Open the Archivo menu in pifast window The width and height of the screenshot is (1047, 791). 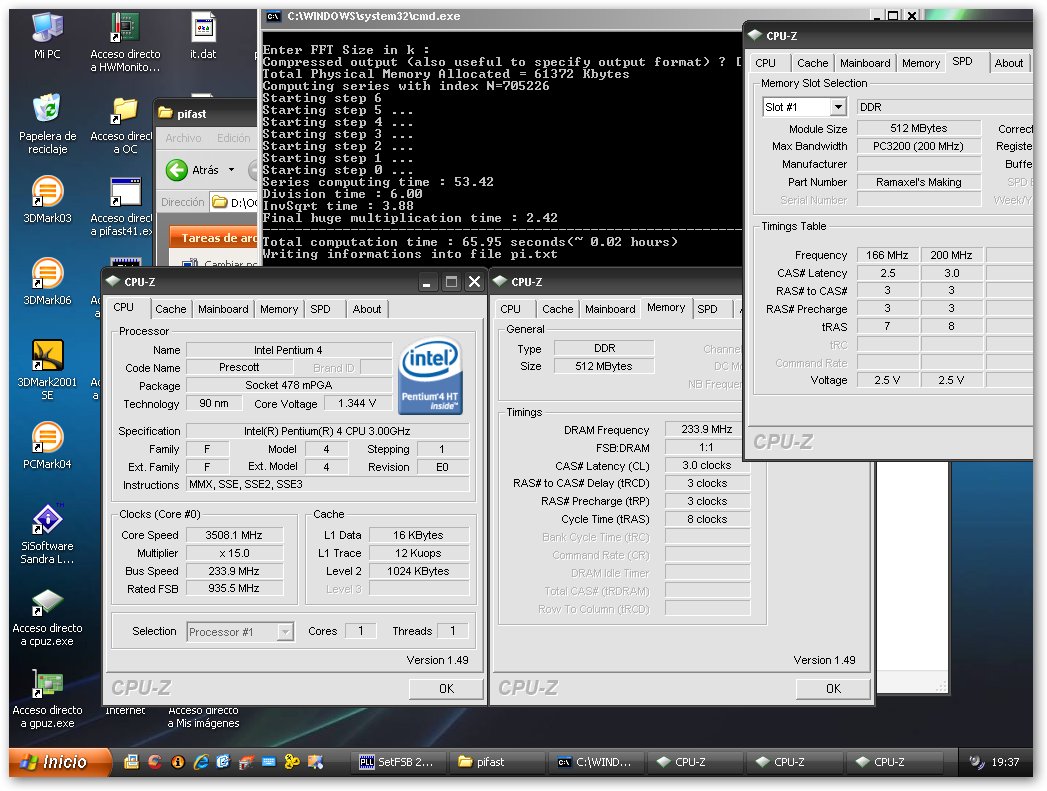[183, 138]
